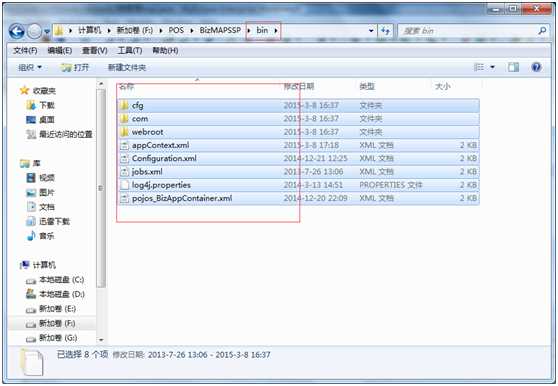The width and height of the screenshot is (558, 386).
Task: Sort by the 类型 column header
Action: coord(367,86)
